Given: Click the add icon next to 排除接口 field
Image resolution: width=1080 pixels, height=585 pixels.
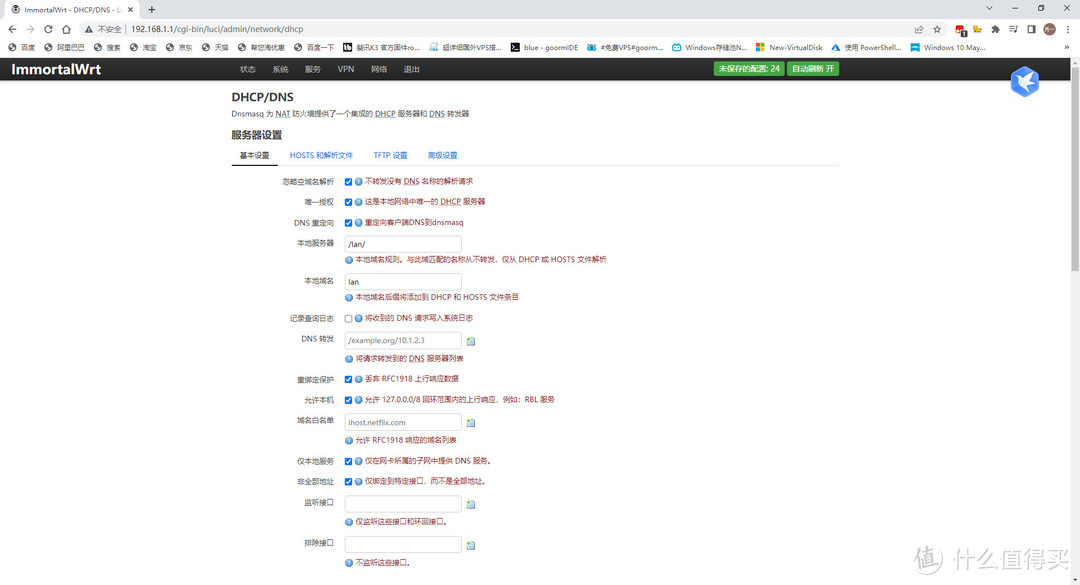Looking at the screenshot, I should 471,546.
